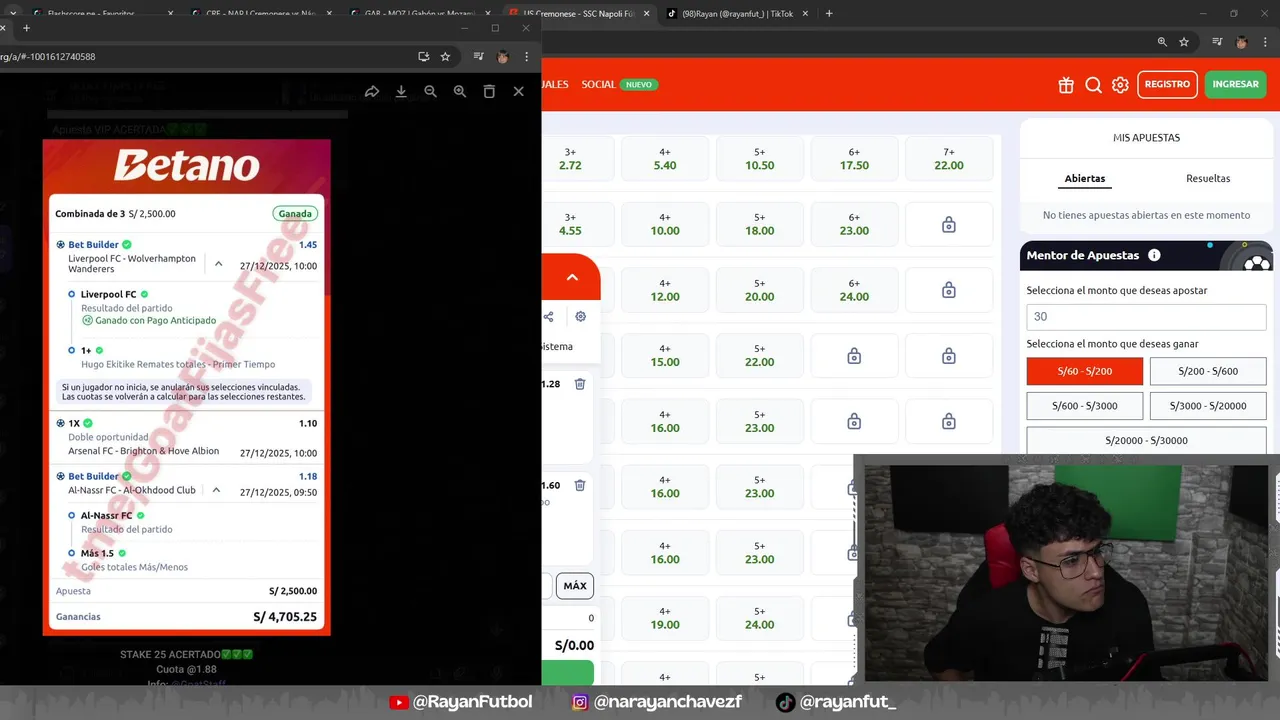Bookmark the page in the background browser window
This screenshot has height=720, width=1280.
[x=1184, y=42]
